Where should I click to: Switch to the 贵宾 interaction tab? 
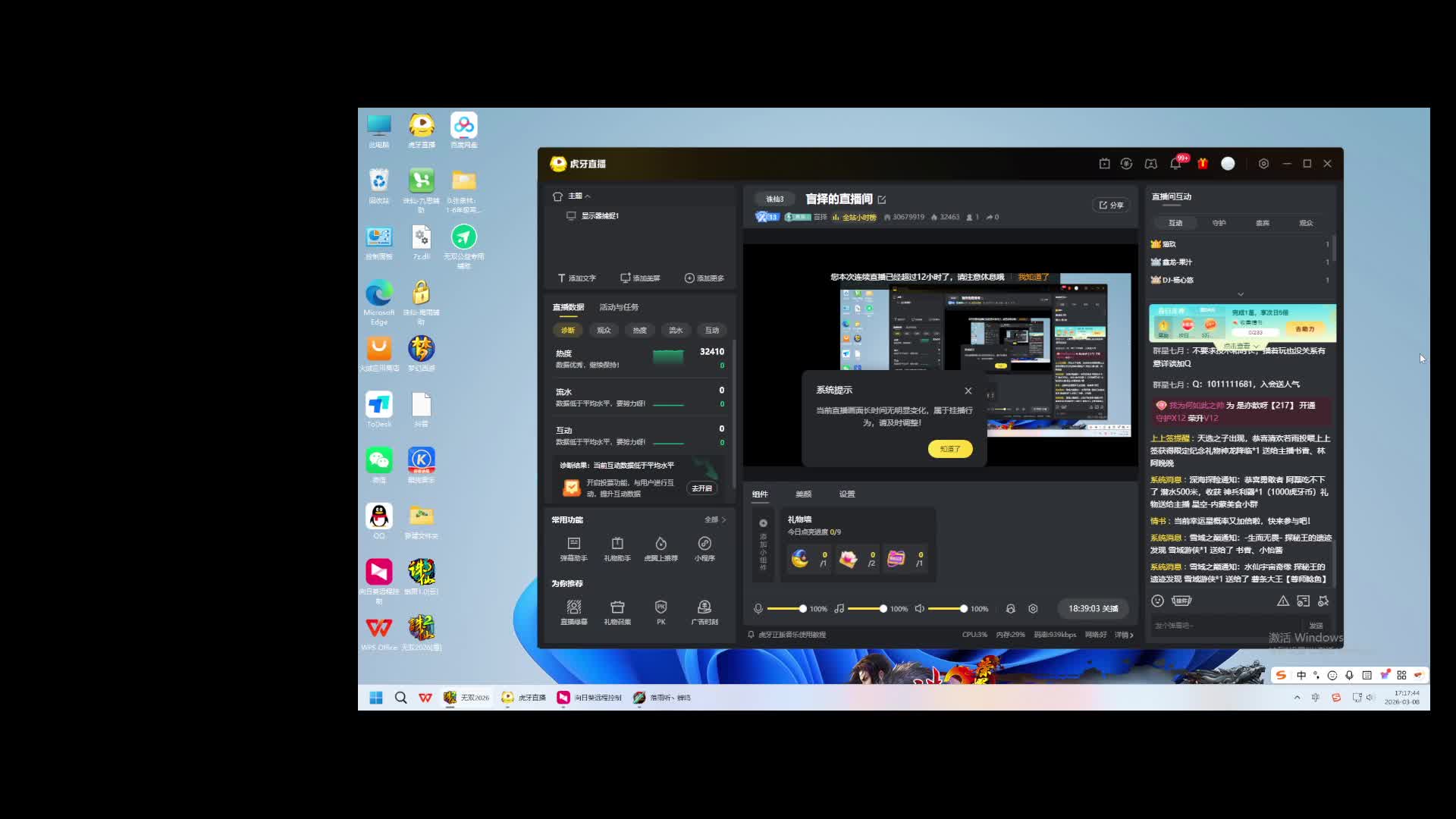point(1262,223)
